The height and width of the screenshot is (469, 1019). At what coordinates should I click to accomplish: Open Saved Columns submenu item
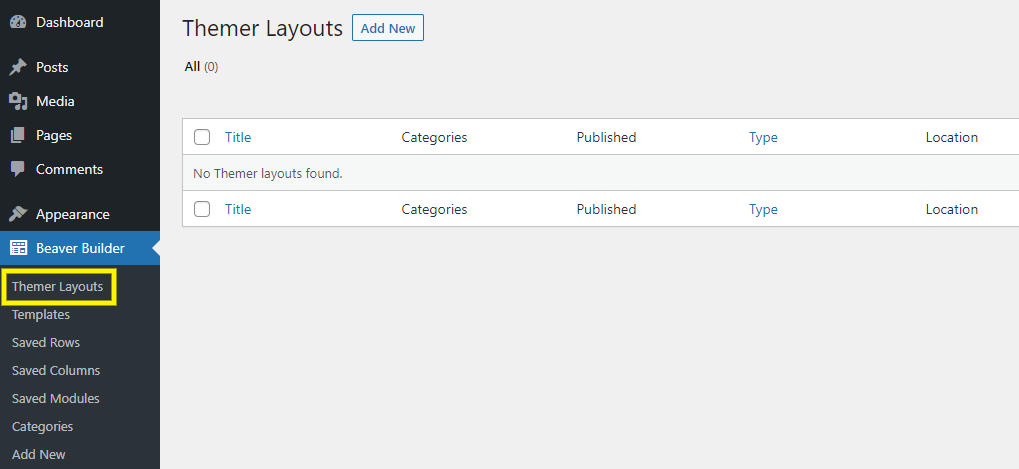[56, 370]
